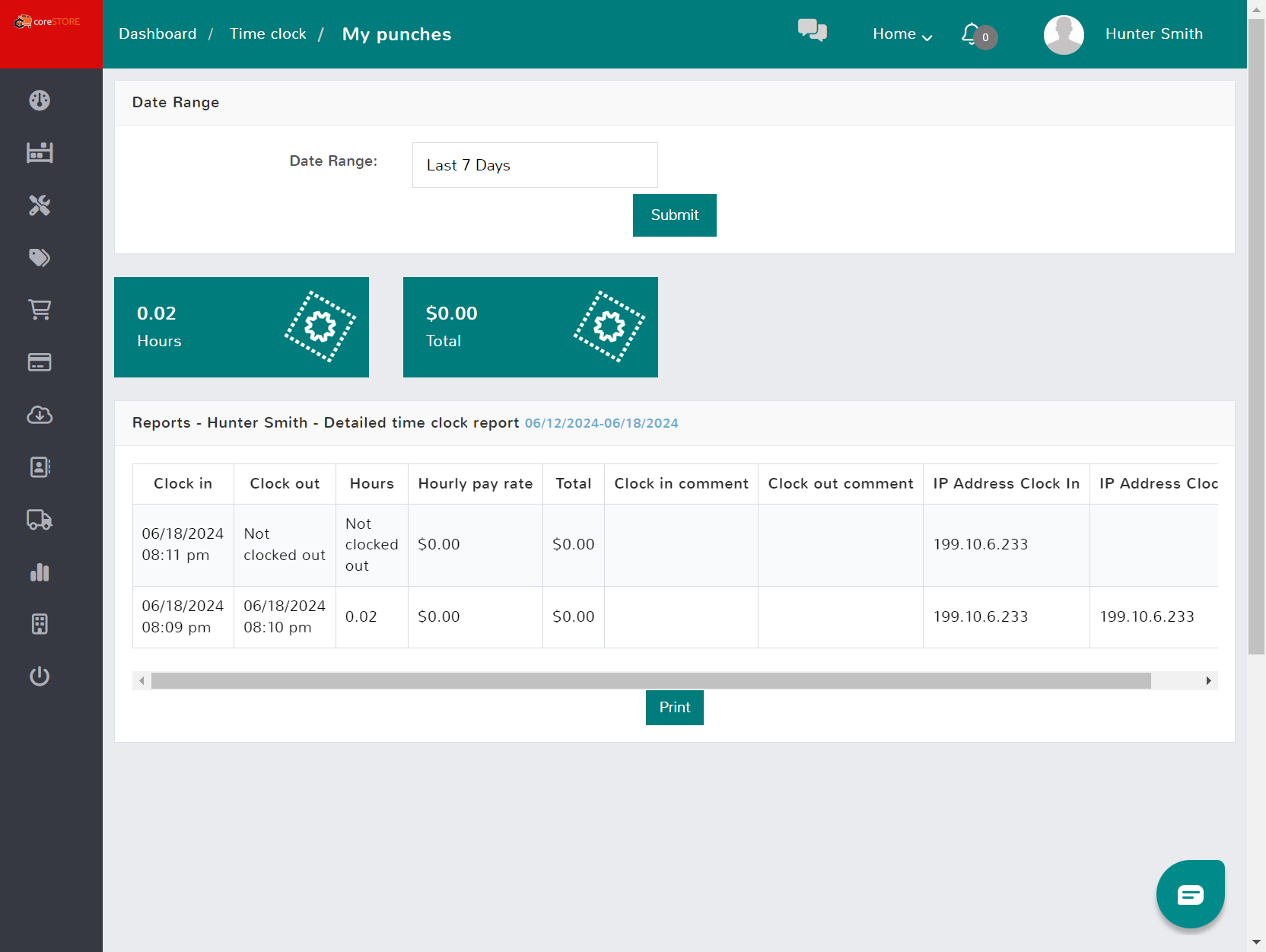Click the $0.00 Total summary card
The image size is (1266, 952).
(530, 327)
